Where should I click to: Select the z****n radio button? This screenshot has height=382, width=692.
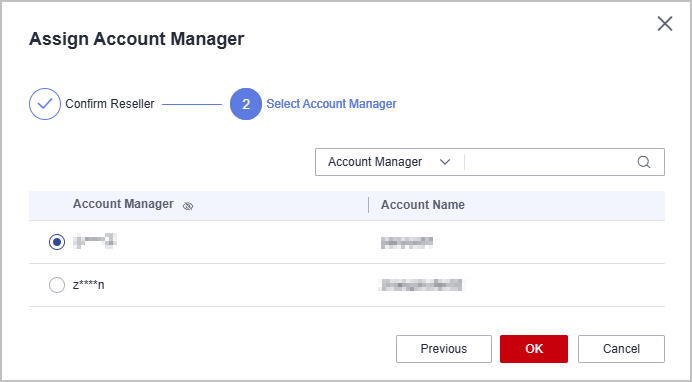tap(57, 285)
